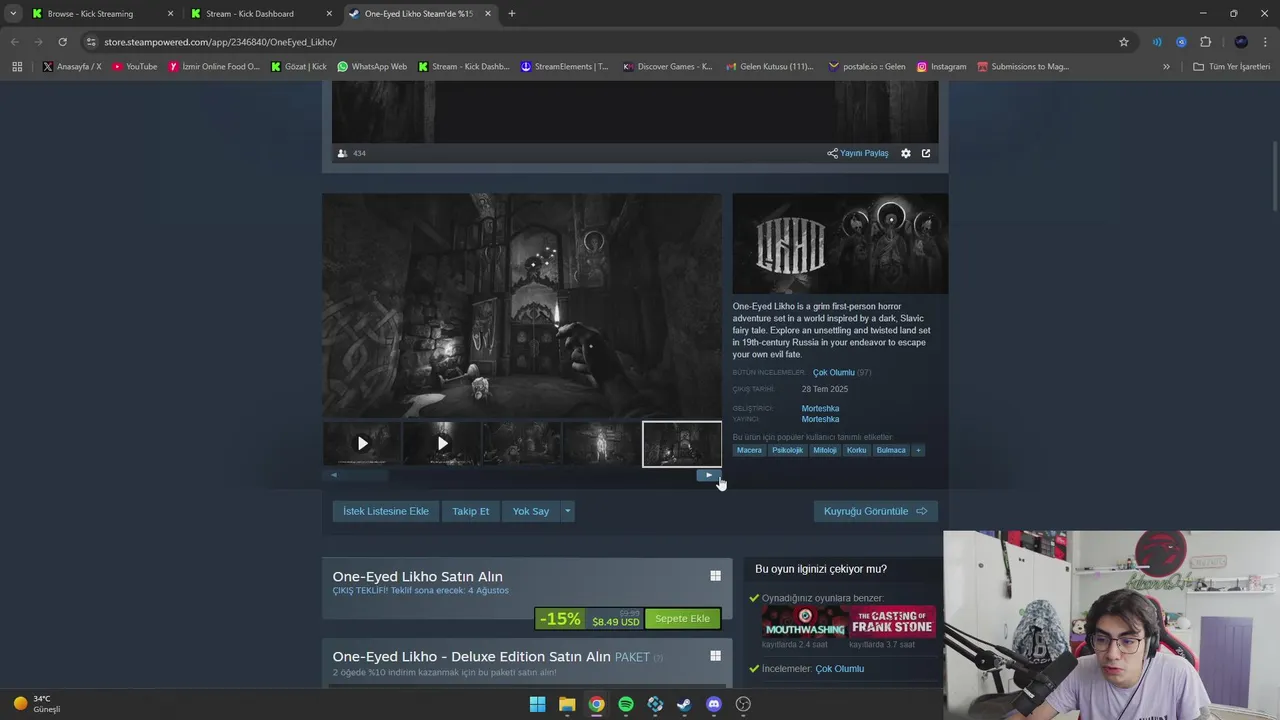Screen dimensions: 1280x720
Task: Open browser extensions puzzle icon
Action: [x=1205, y=42]
